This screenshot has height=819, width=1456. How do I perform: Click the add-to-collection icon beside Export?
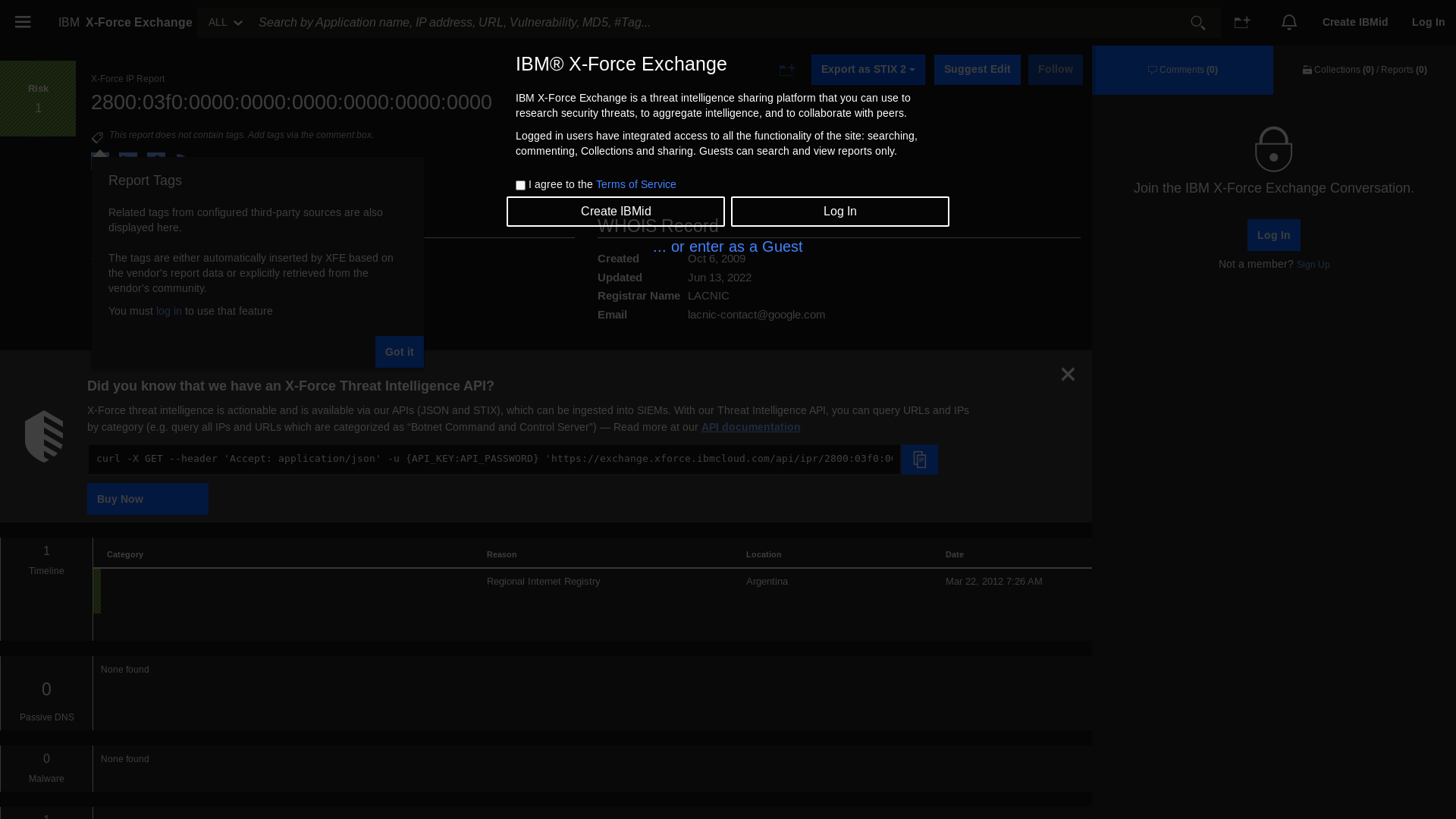[786, 70]
